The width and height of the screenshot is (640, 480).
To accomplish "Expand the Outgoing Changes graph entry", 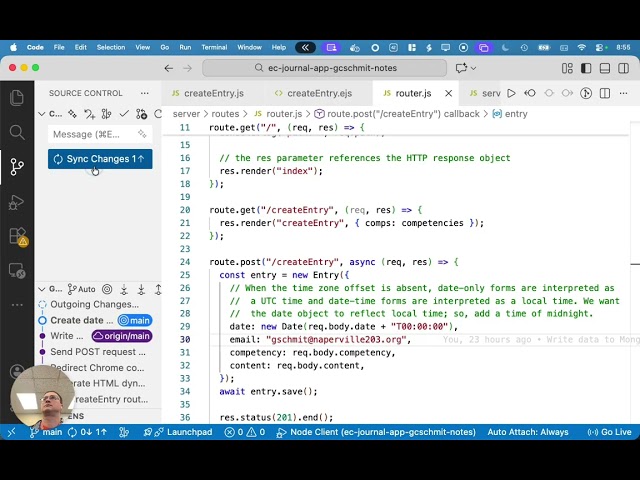I will [x=94, y=304].
